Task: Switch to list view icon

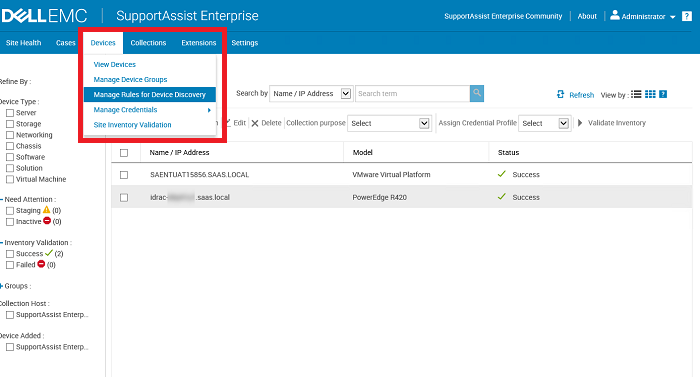Action: coord(636,94)
